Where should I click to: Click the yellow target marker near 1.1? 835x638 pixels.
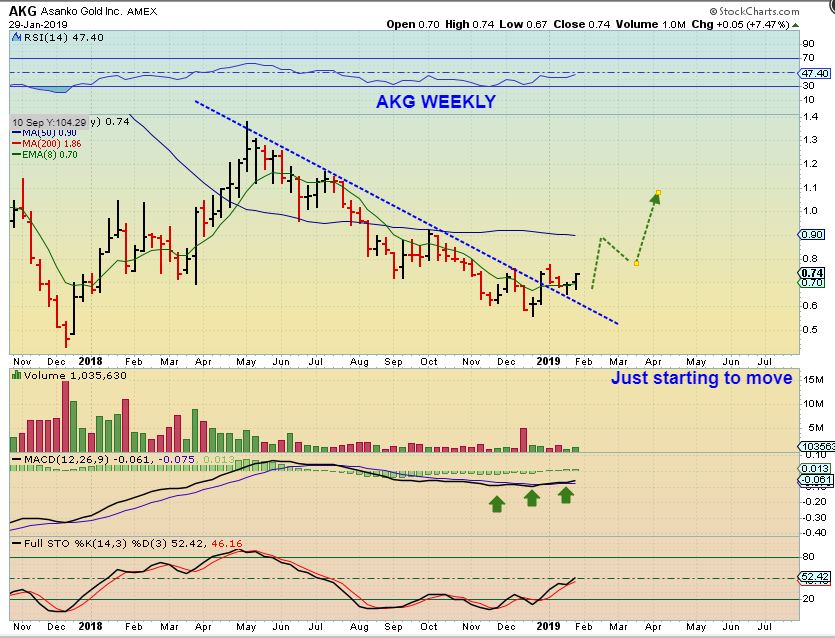point(659,192)
